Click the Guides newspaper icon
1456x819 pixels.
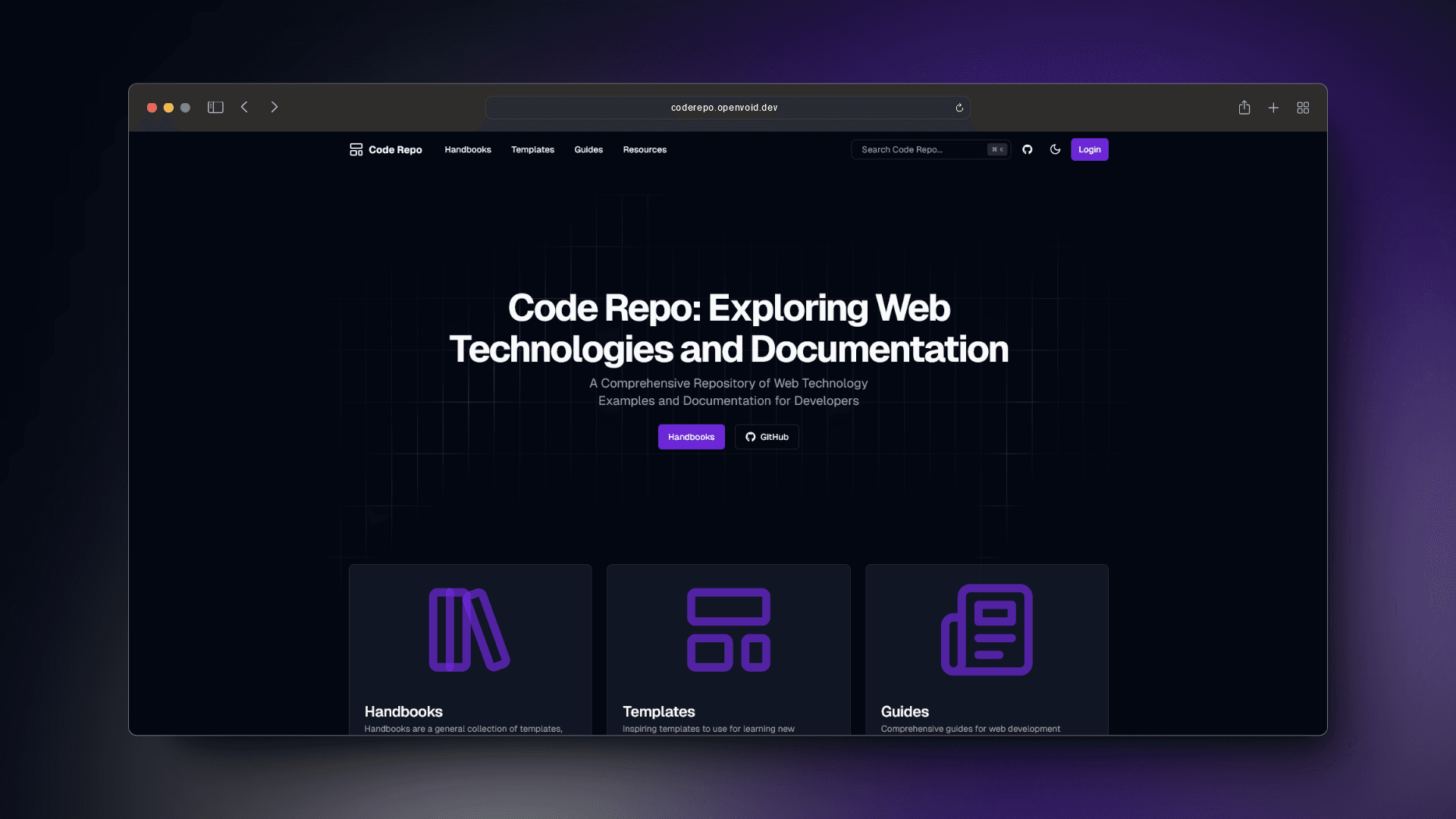(x=987, y=629)
